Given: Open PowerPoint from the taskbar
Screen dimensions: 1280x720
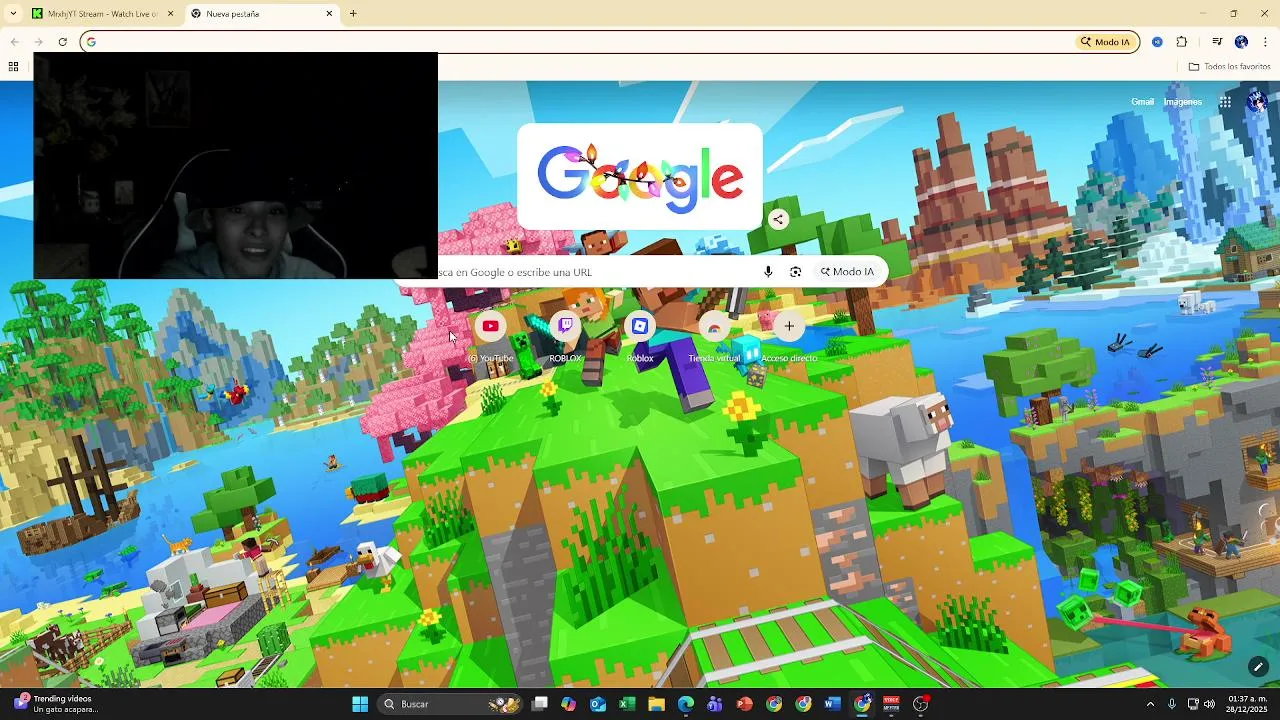Looking at the screenshot, I should pyautogui.click(x=744, y=704).
